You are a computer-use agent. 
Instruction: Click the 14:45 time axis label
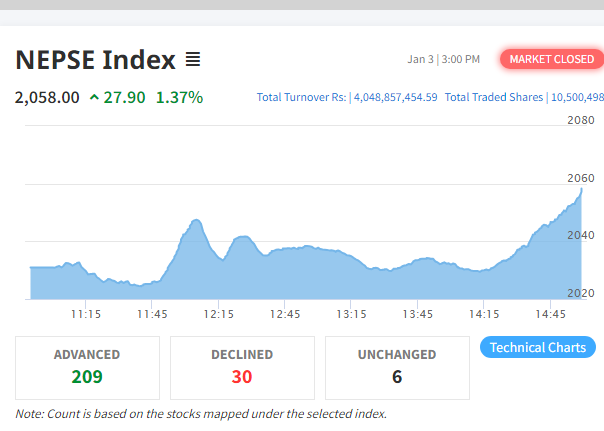click(x=550, y=314)
